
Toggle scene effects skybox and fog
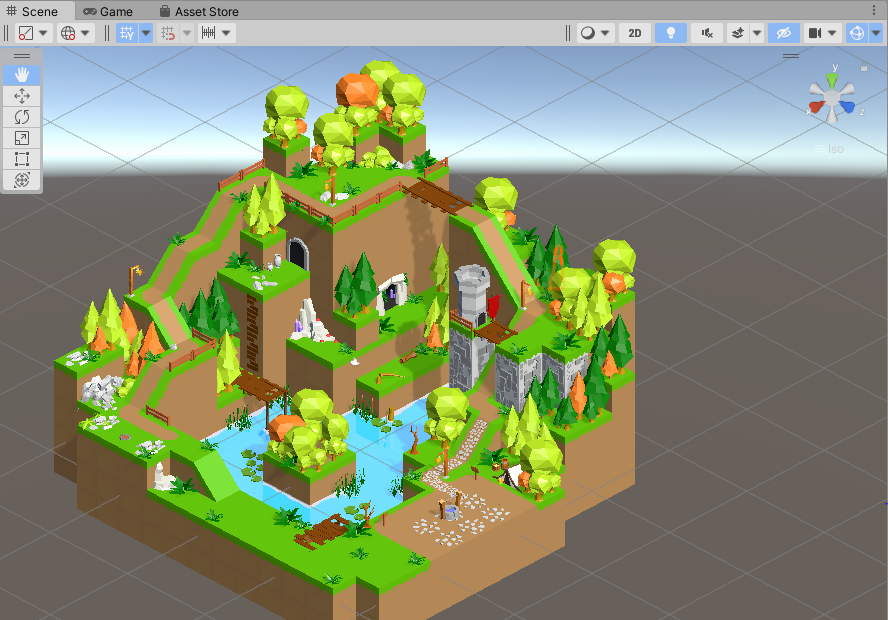coord(737,33)
